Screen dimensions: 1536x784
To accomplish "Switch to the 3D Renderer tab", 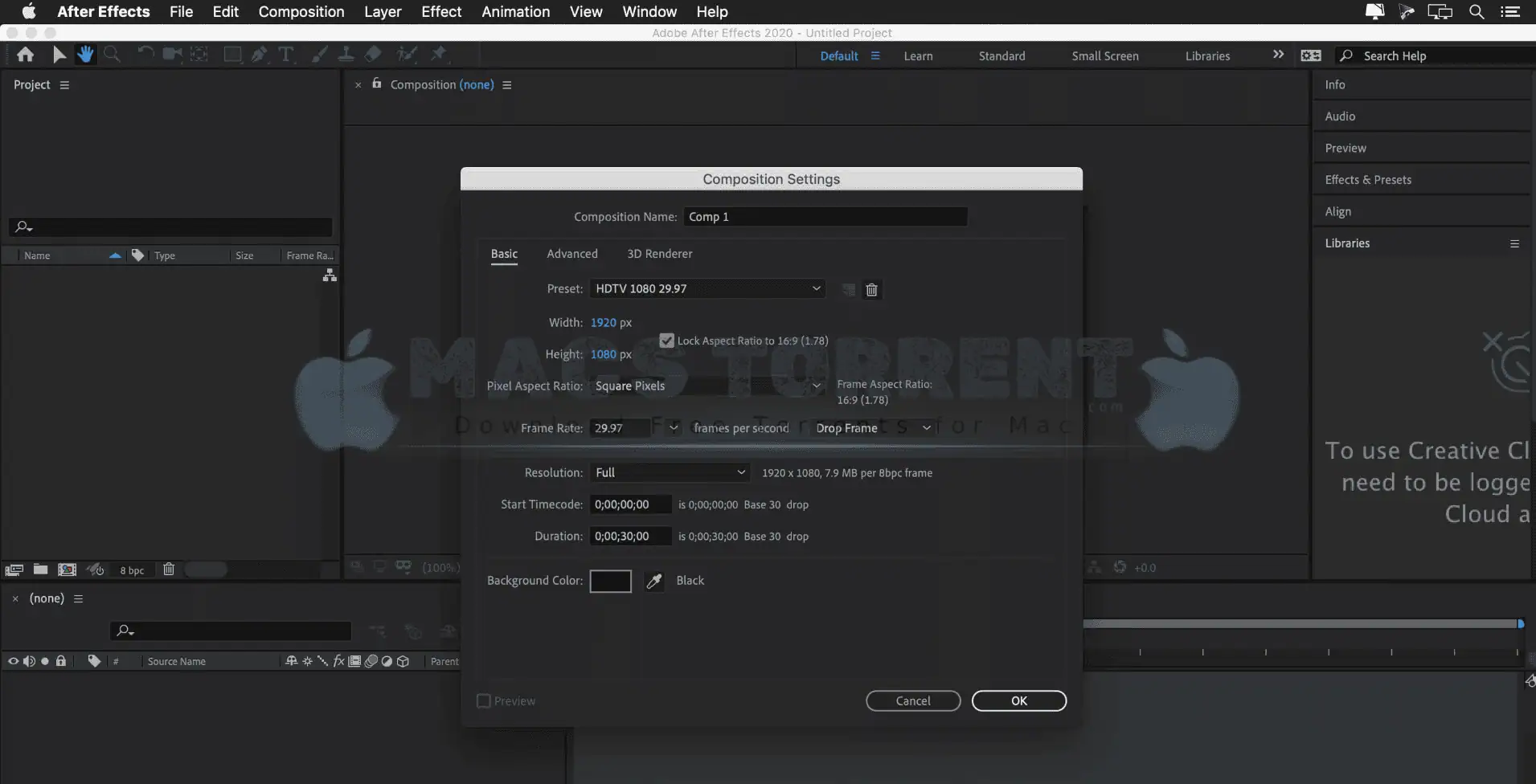I will point(659,254).
